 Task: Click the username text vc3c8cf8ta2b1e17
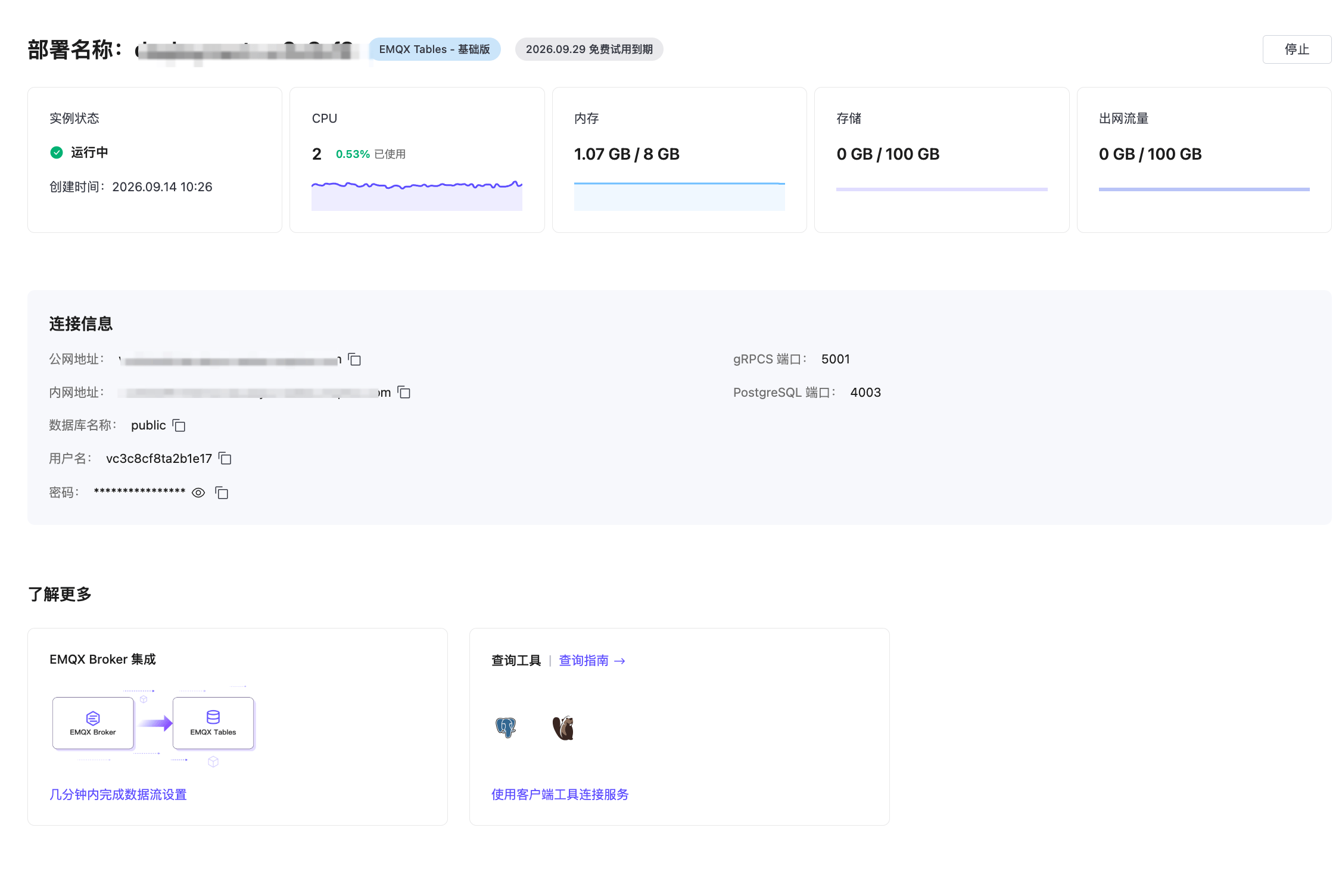click(159, 459)
